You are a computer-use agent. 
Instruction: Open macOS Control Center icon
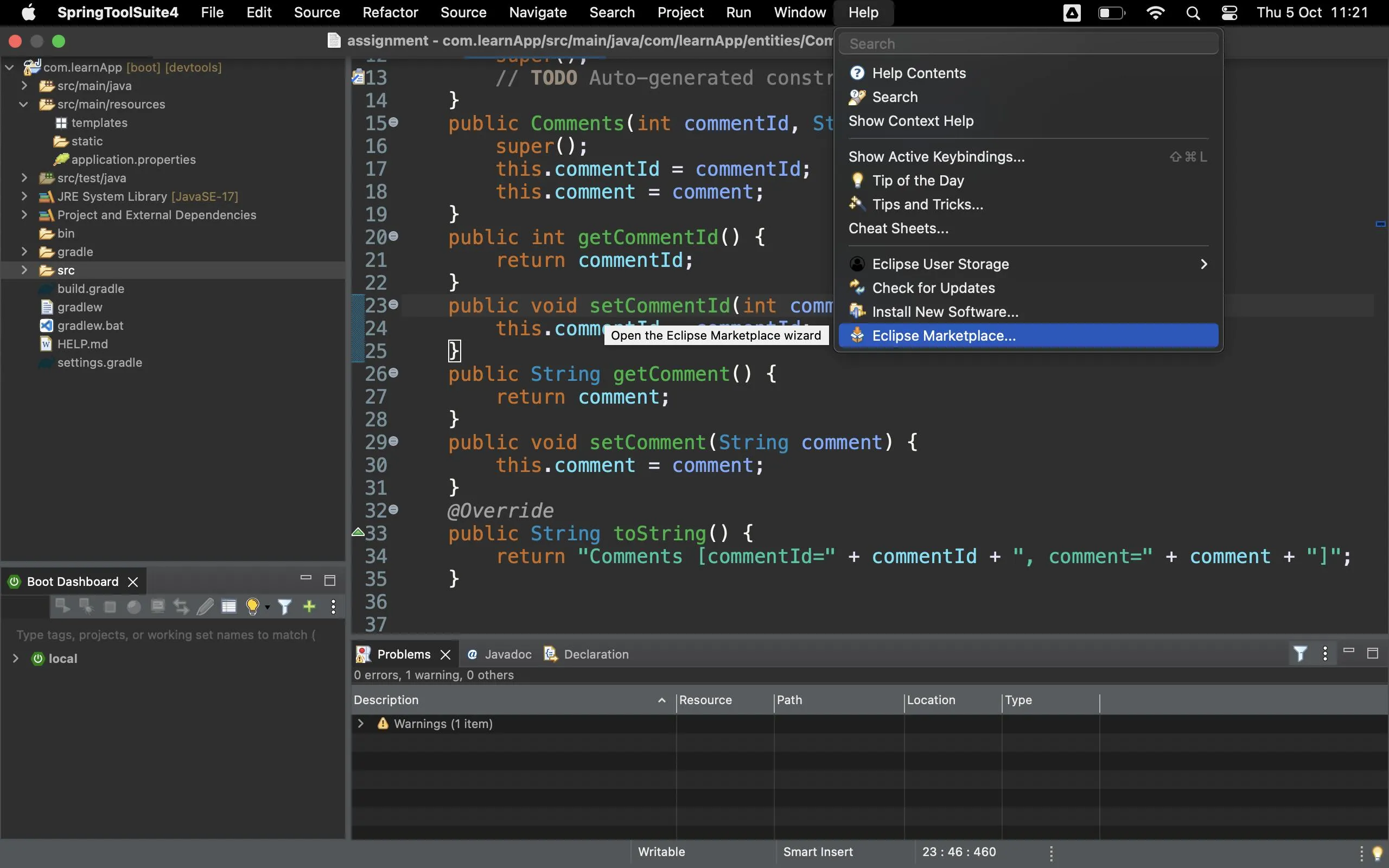(1229, 12)
